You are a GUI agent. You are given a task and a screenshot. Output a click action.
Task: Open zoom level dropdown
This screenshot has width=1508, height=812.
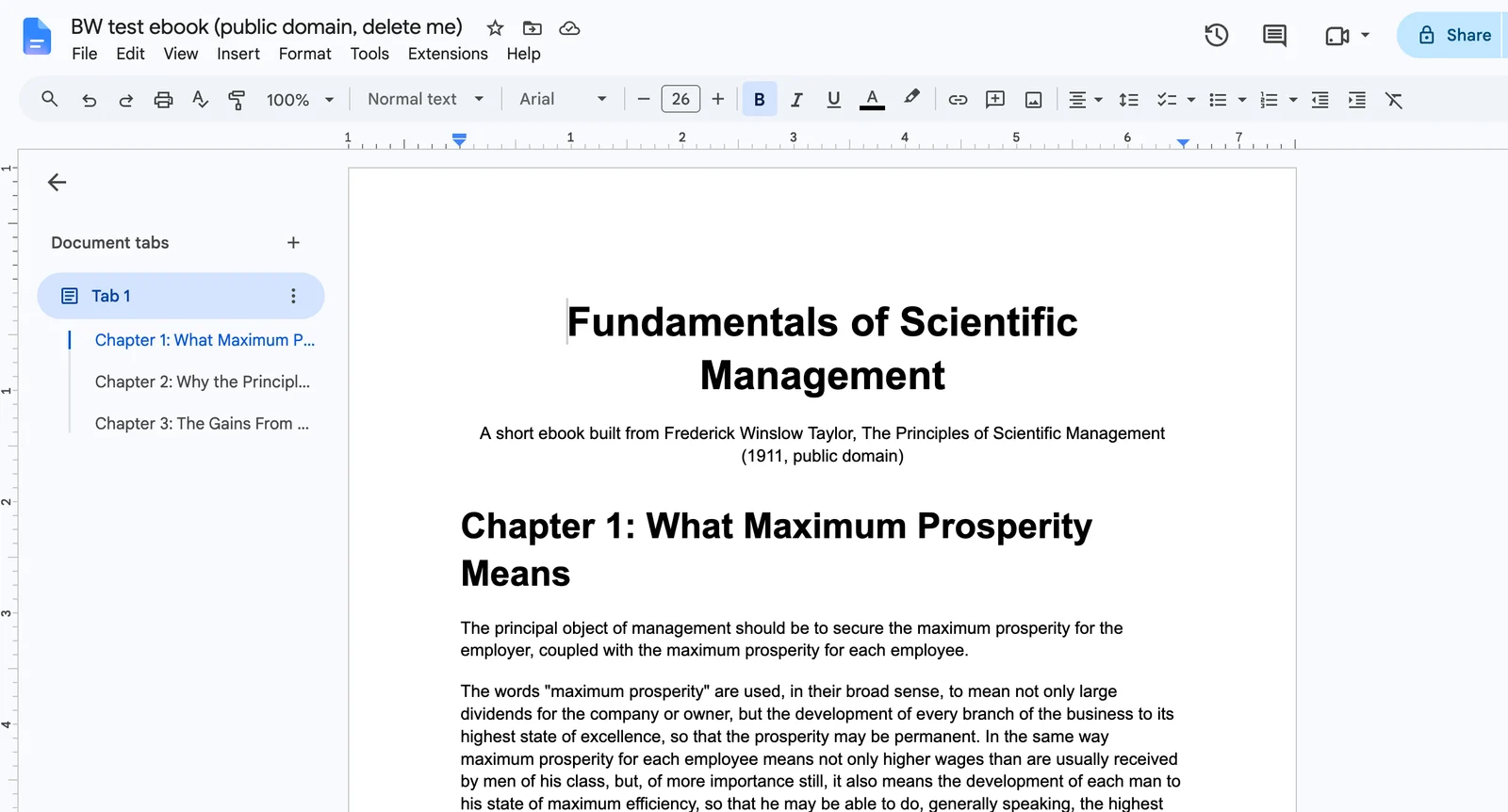301,100
